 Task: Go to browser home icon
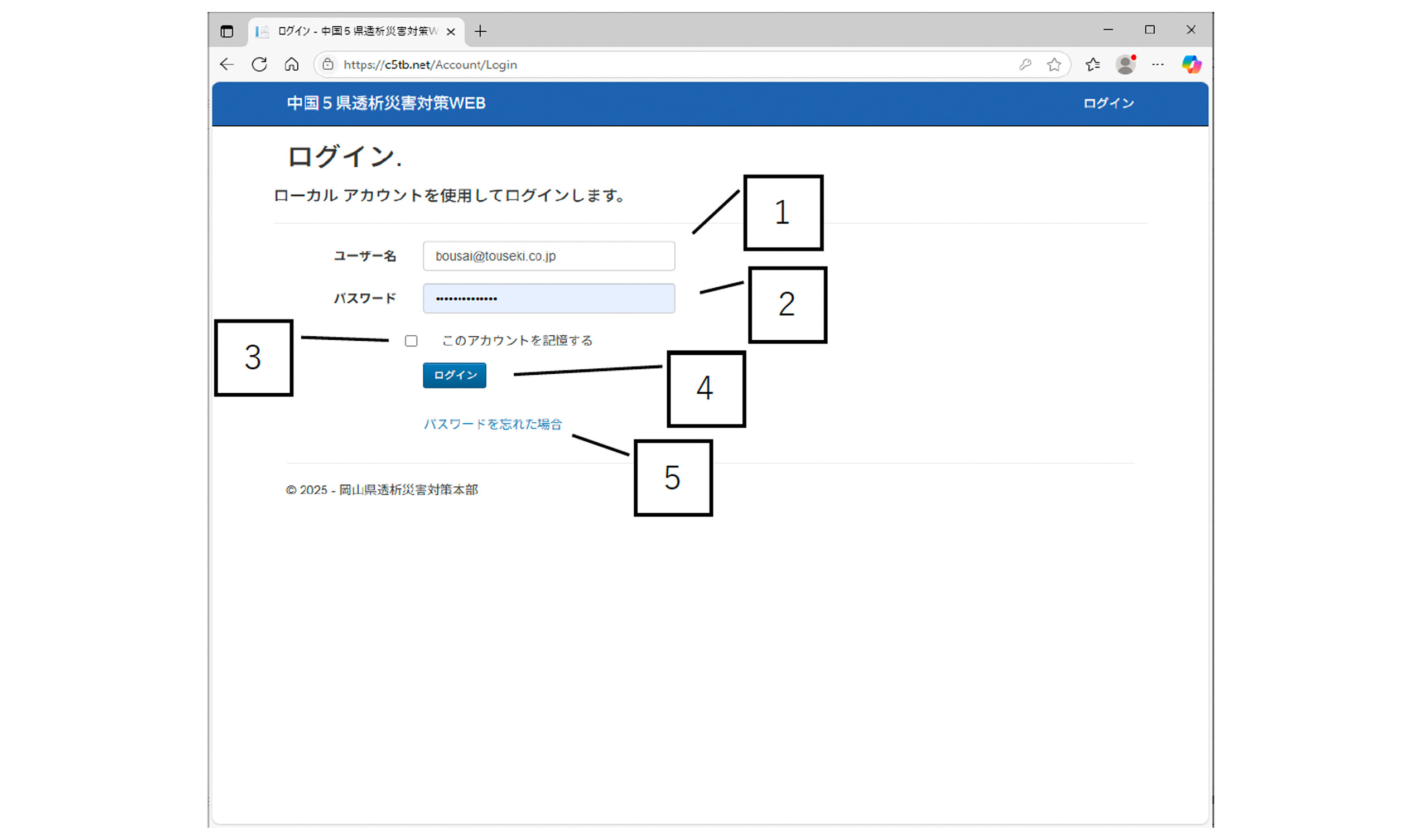tap(292, 65)
